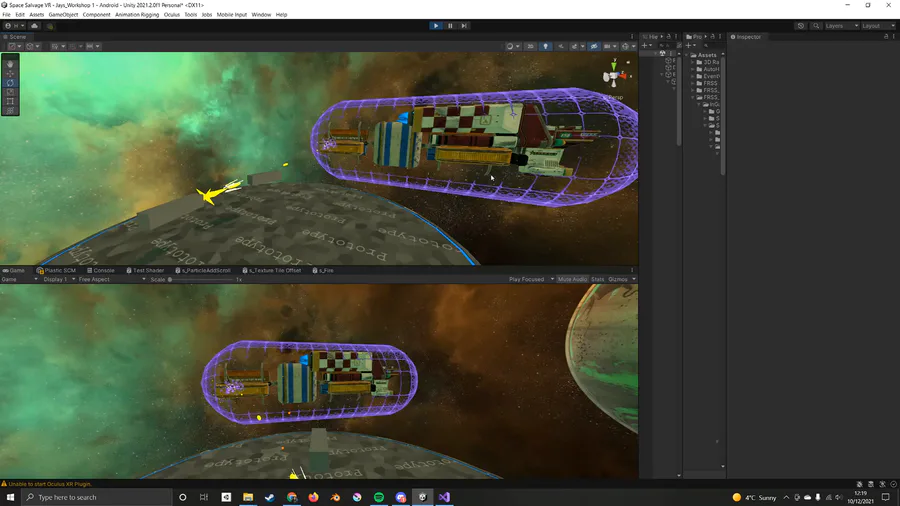Open the Undo History button
The width and height of the screenshot is (900, 506).
pos(801,26)
